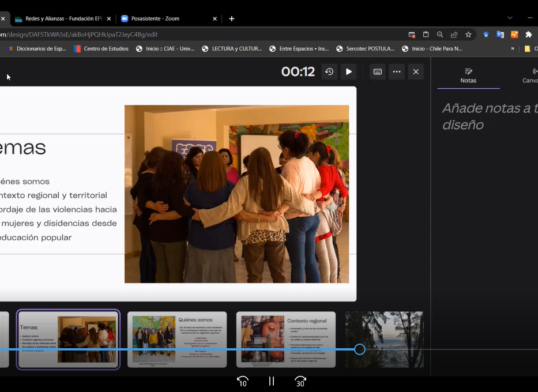Open 'LECTURA y CULTUR...' bookmark

232,49
